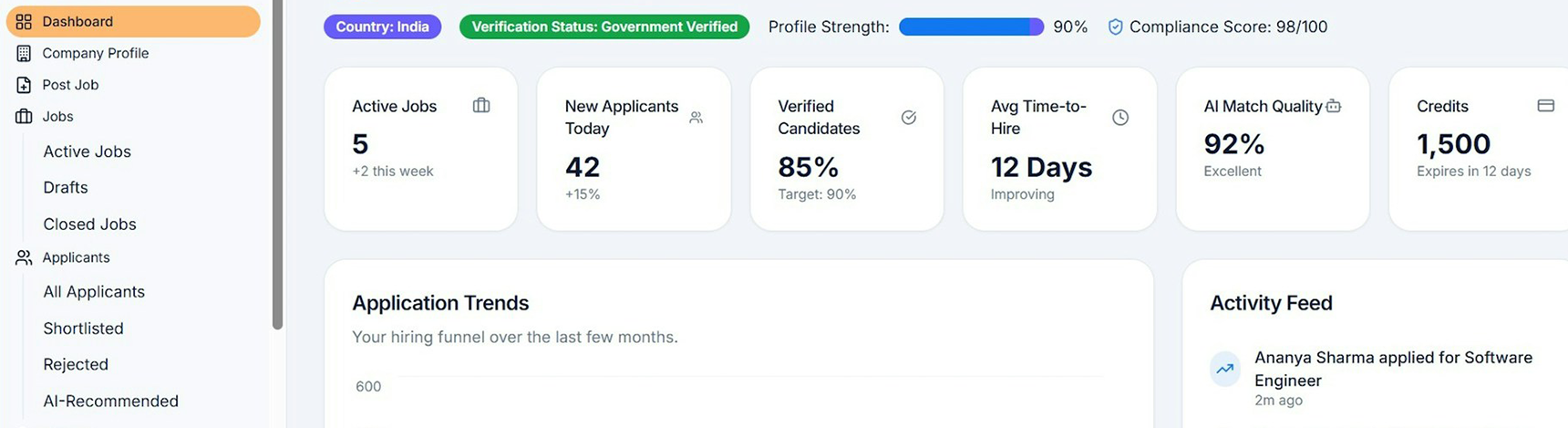This screenshot has height=428, width=1568.
Task: Go to AI-Recommended applicants
Action: pyautogui.click(x=111, y=402)
